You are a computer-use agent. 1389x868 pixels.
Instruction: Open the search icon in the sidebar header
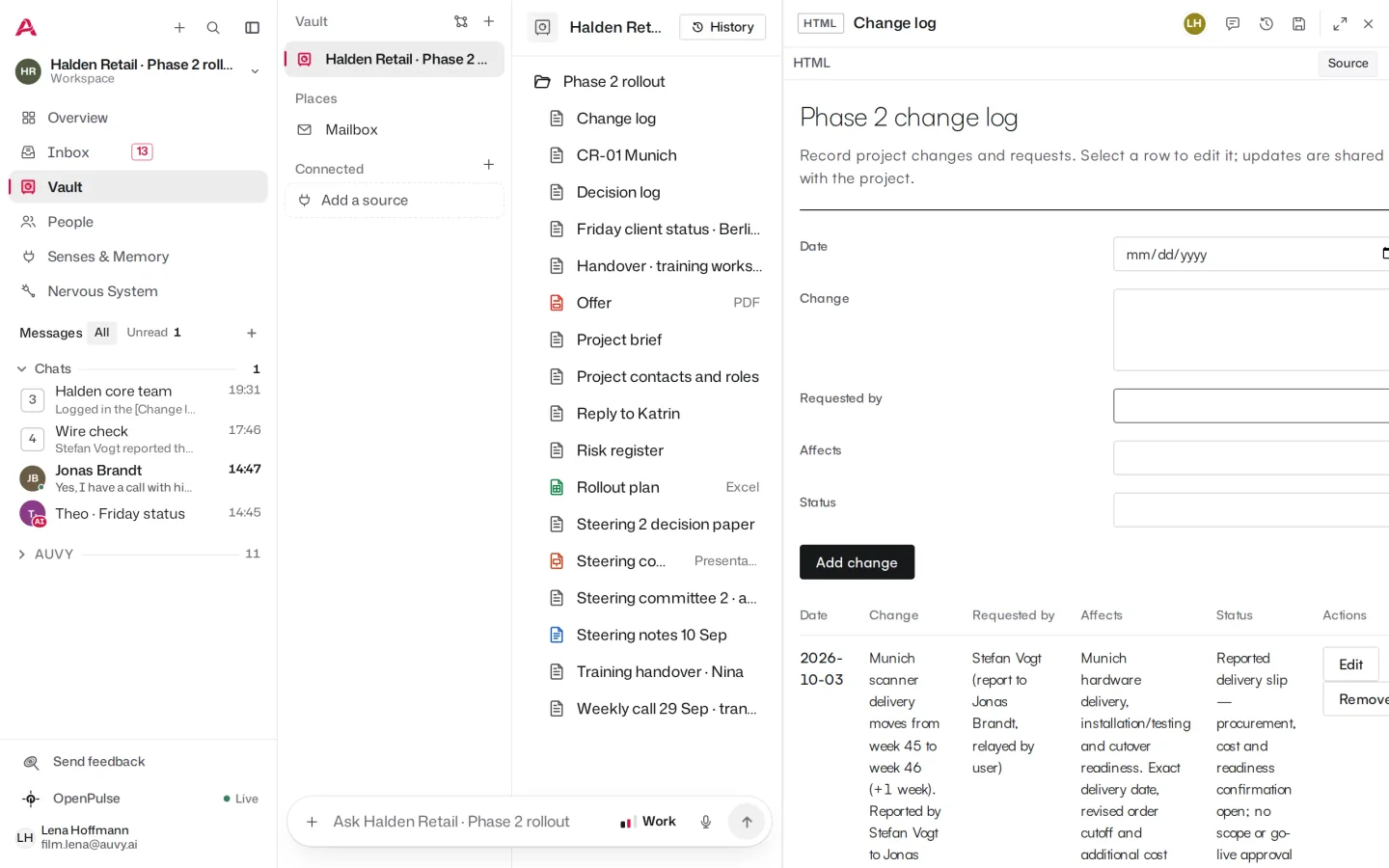pyautogui.click(x=213, y=28)
